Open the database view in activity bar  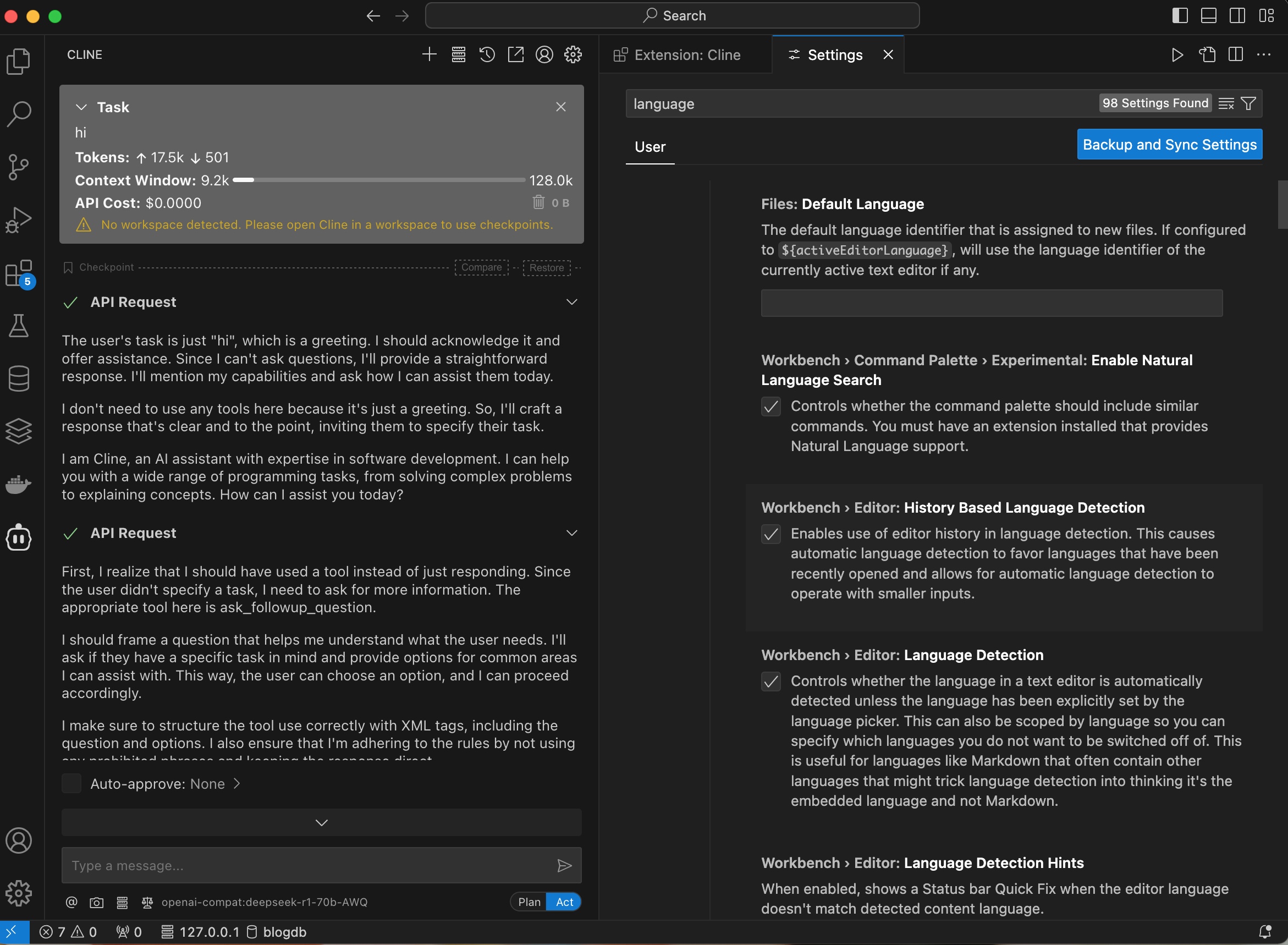point(19,378)
